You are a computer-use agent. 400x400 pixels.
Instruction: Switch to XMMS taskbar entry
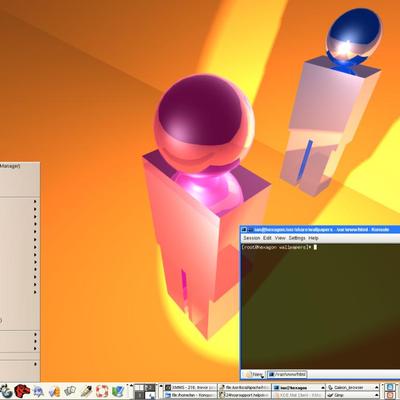coord(190,388)
